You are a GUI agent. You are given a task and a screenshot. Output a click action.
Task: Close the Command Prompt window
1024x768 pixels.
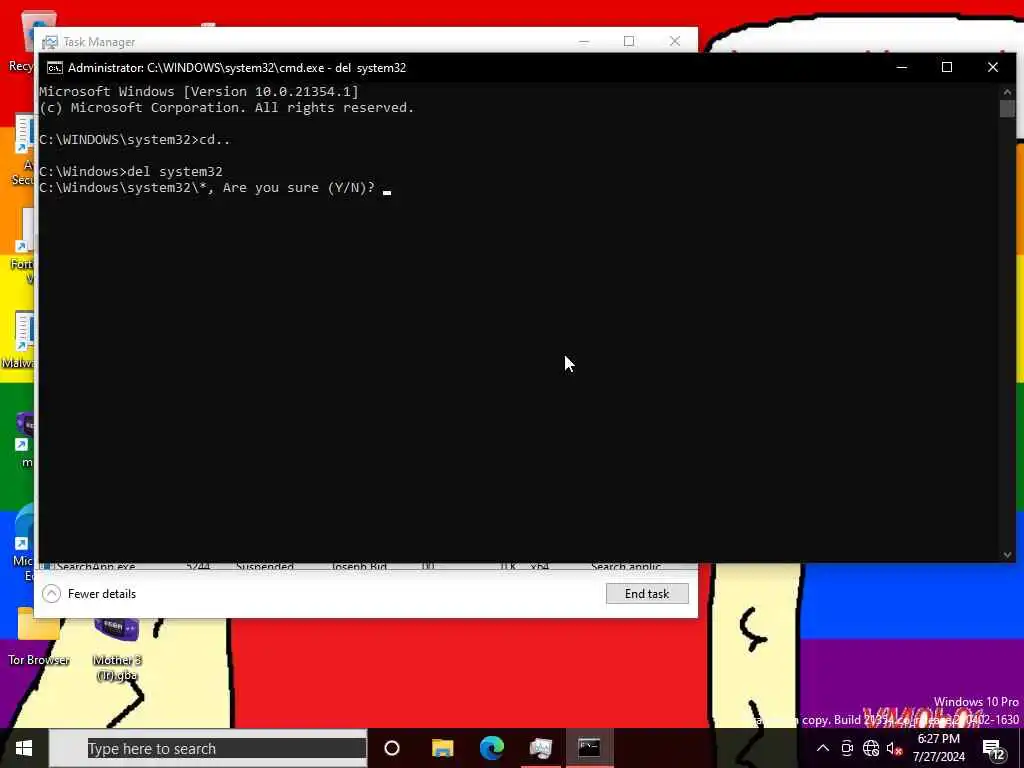[x=993, y=67]
